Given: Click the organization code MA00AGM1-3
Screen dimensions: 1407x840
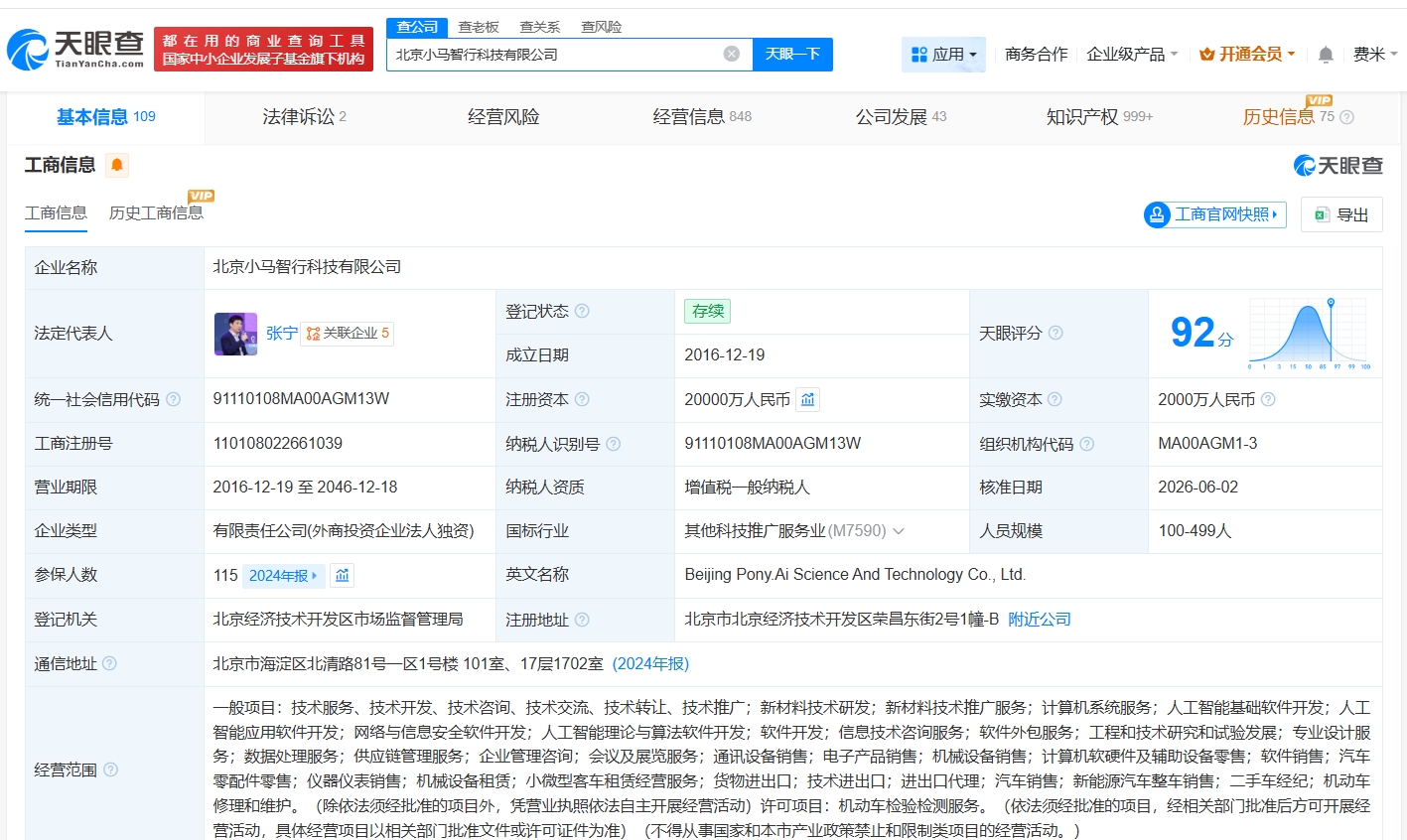Looking at the screenshot, I should coord(1207,443).
